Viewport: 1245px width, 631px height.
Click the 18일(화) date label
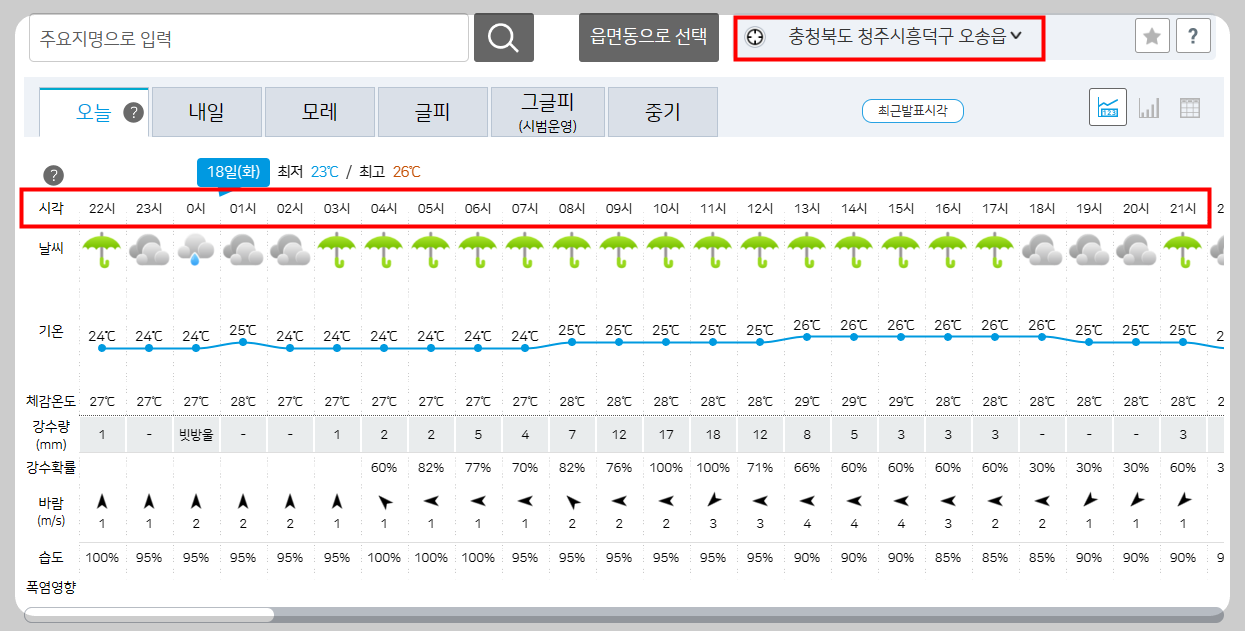click(233, 172)
